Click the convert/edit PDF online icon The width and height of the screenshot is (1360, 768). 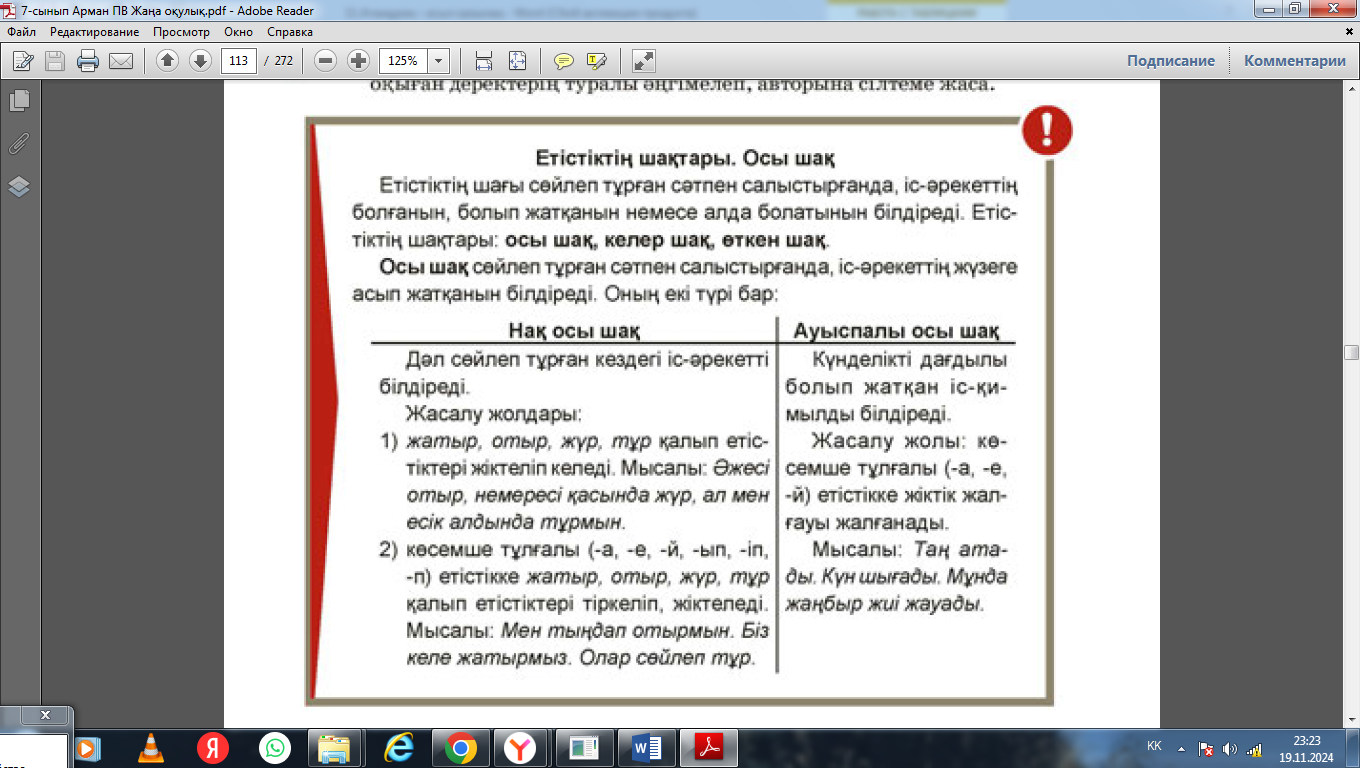pyautogui.click(x=22, y=61)
